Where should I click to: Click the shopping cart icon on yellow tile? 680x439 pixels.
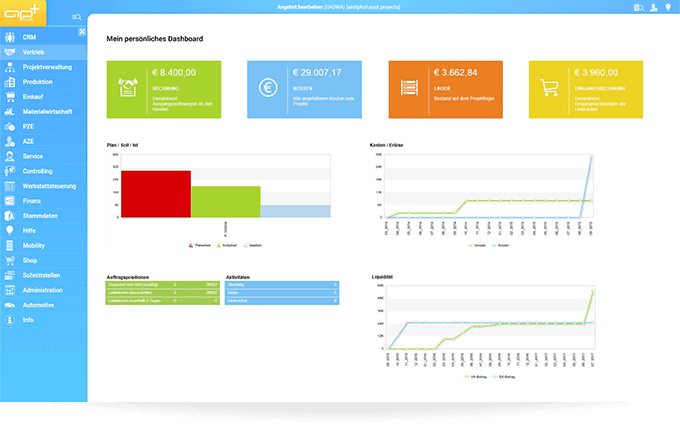point(549,87)
